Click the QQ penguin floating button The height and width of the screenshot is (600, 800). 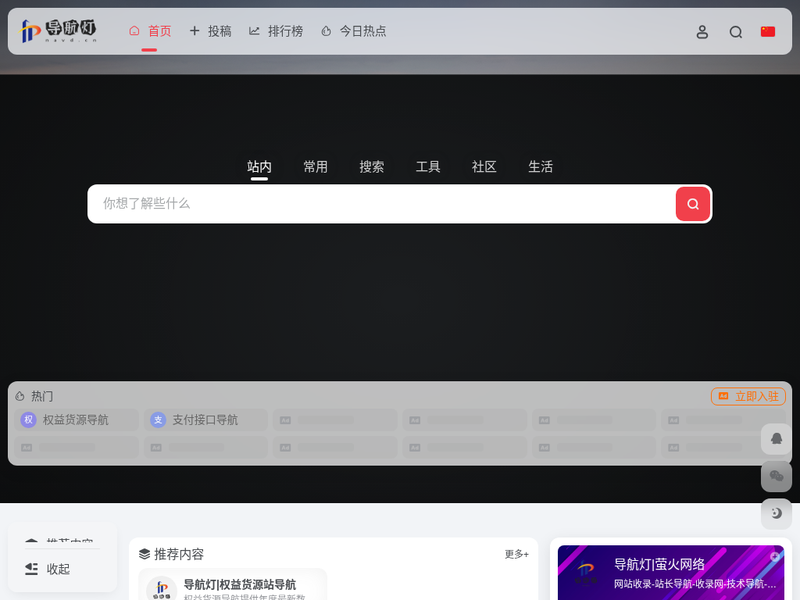point(777,439)
